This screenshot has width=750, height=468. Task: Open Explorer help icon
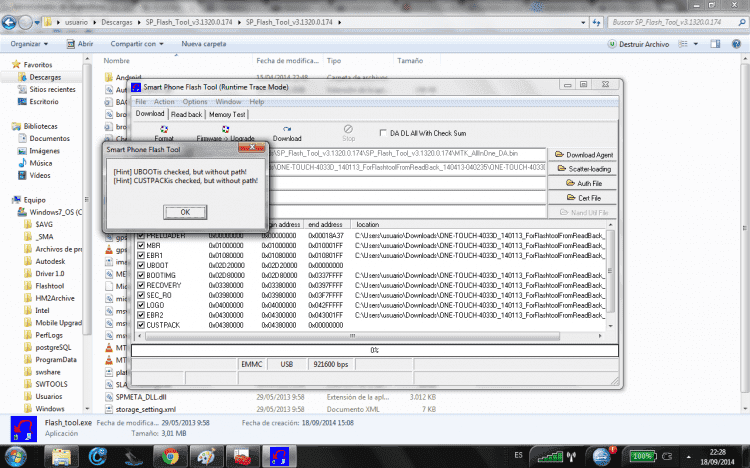click(736, 44)
